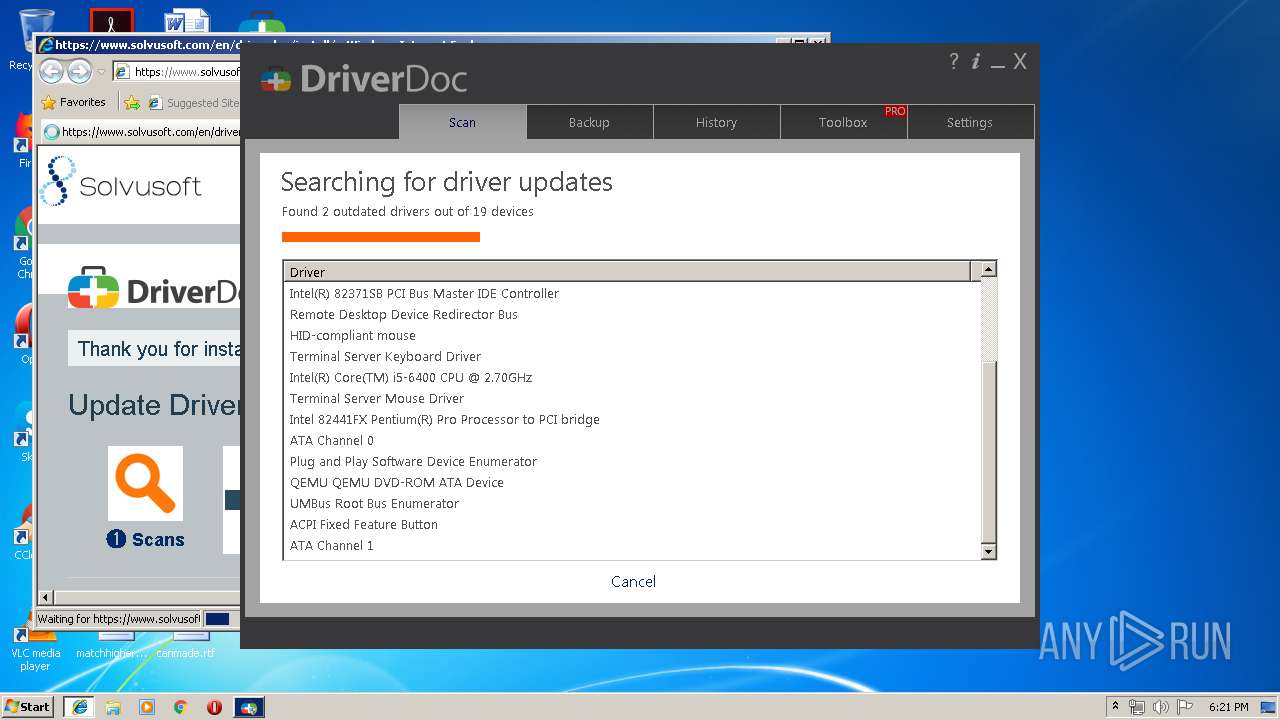This screenshot has width=1280, height=720.
Task: Open Chrome from the taskbar
Action: pyautogui.click(x=181, y=707)
